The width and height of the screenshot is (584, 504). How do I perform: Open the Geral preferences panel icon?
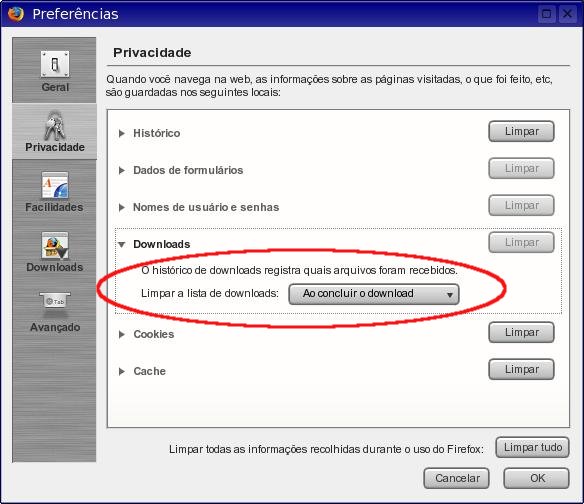click(x=55, y=64)
